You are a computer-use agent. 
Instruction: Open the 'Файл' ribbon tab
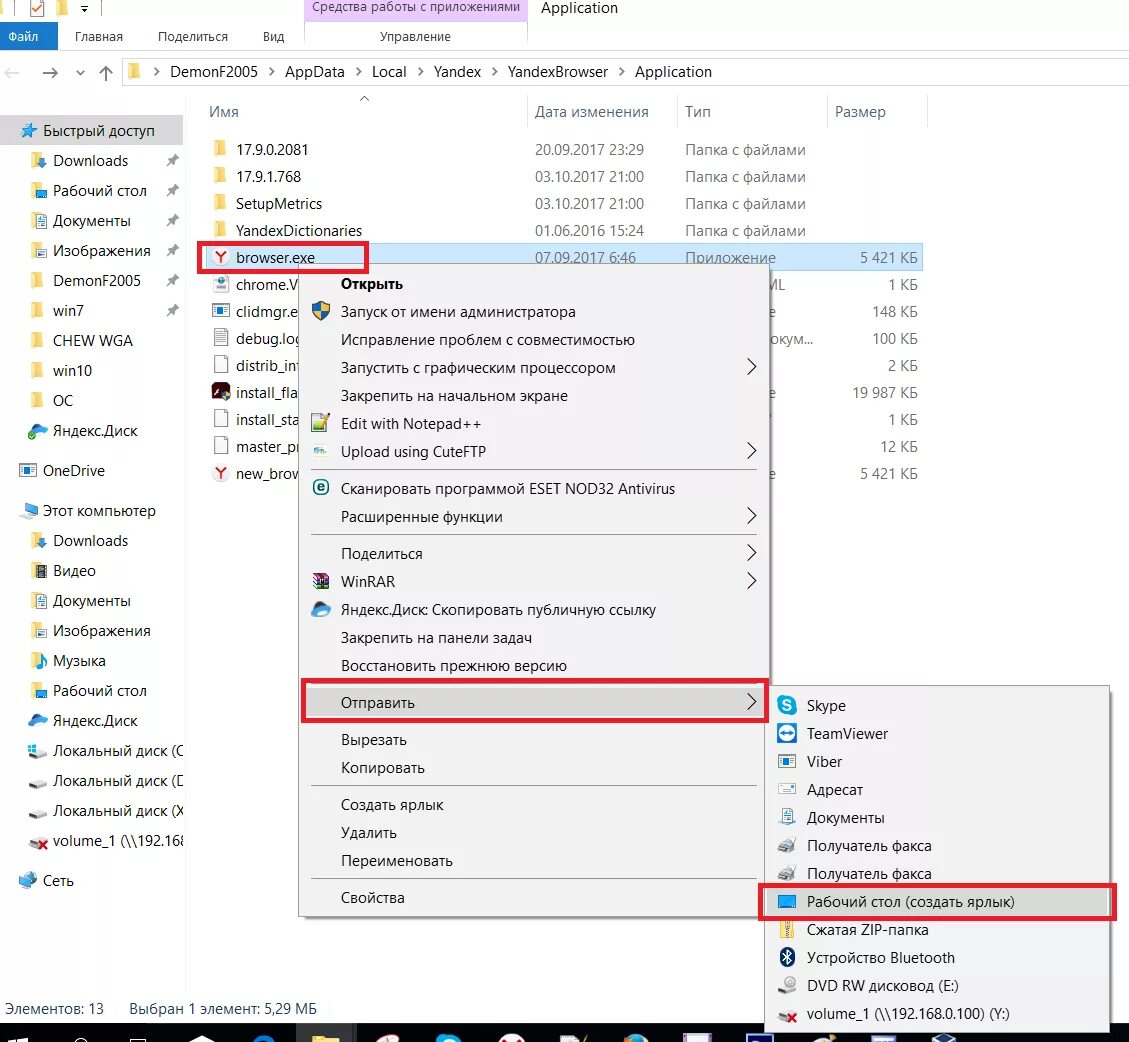(29, 36)
